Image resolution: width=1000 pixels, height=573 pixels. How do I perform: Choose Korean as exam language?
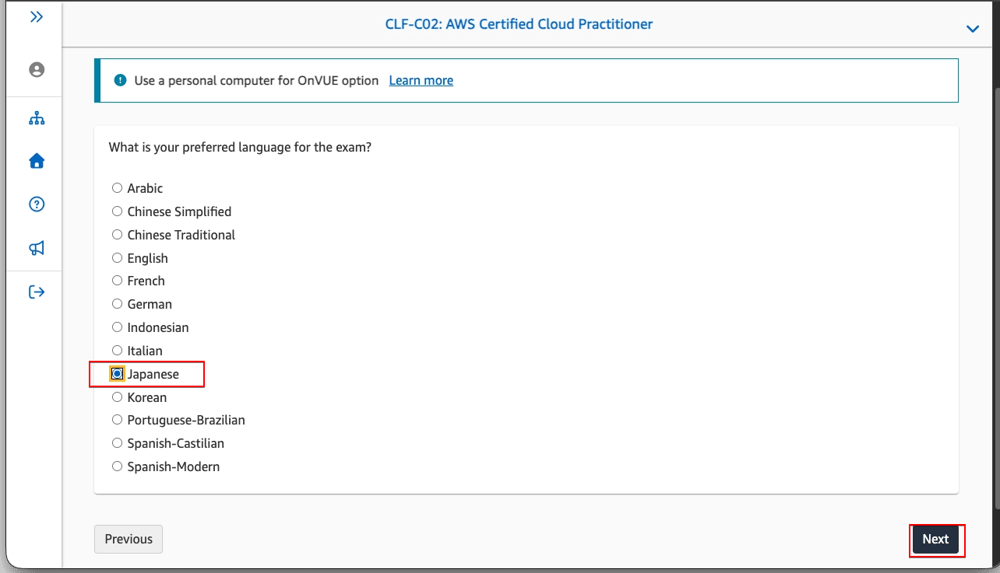[x=117, y=397]
